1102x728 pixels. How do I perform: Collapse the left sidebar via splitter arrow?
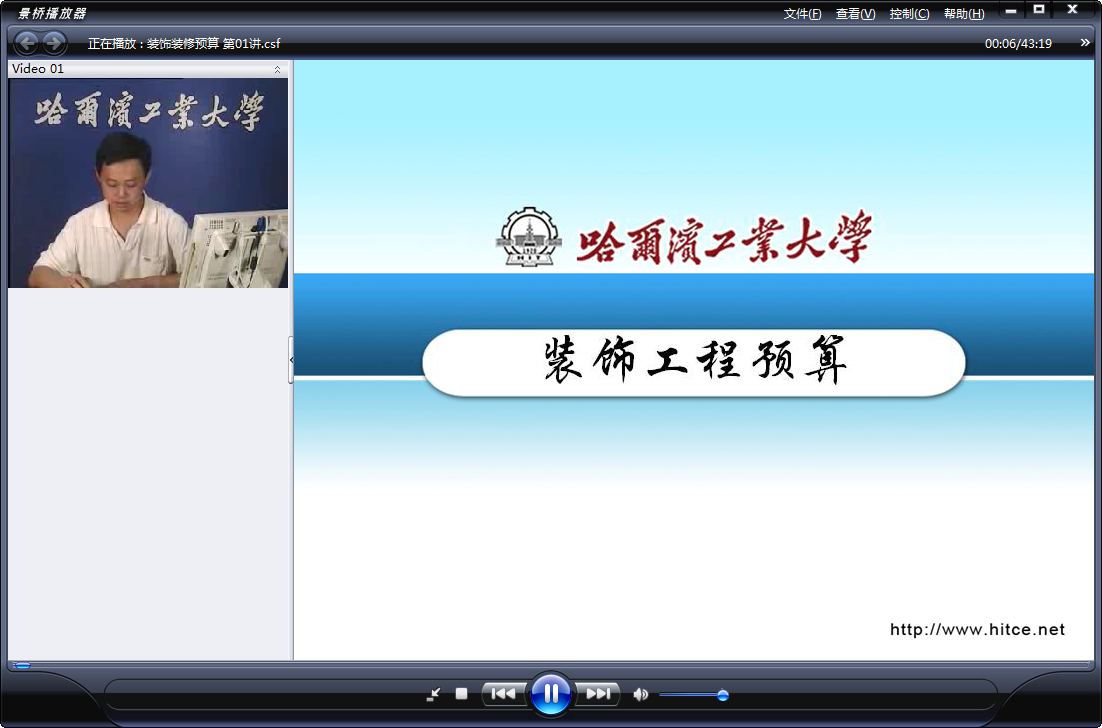pyautogui.click(x=291, y=360)
